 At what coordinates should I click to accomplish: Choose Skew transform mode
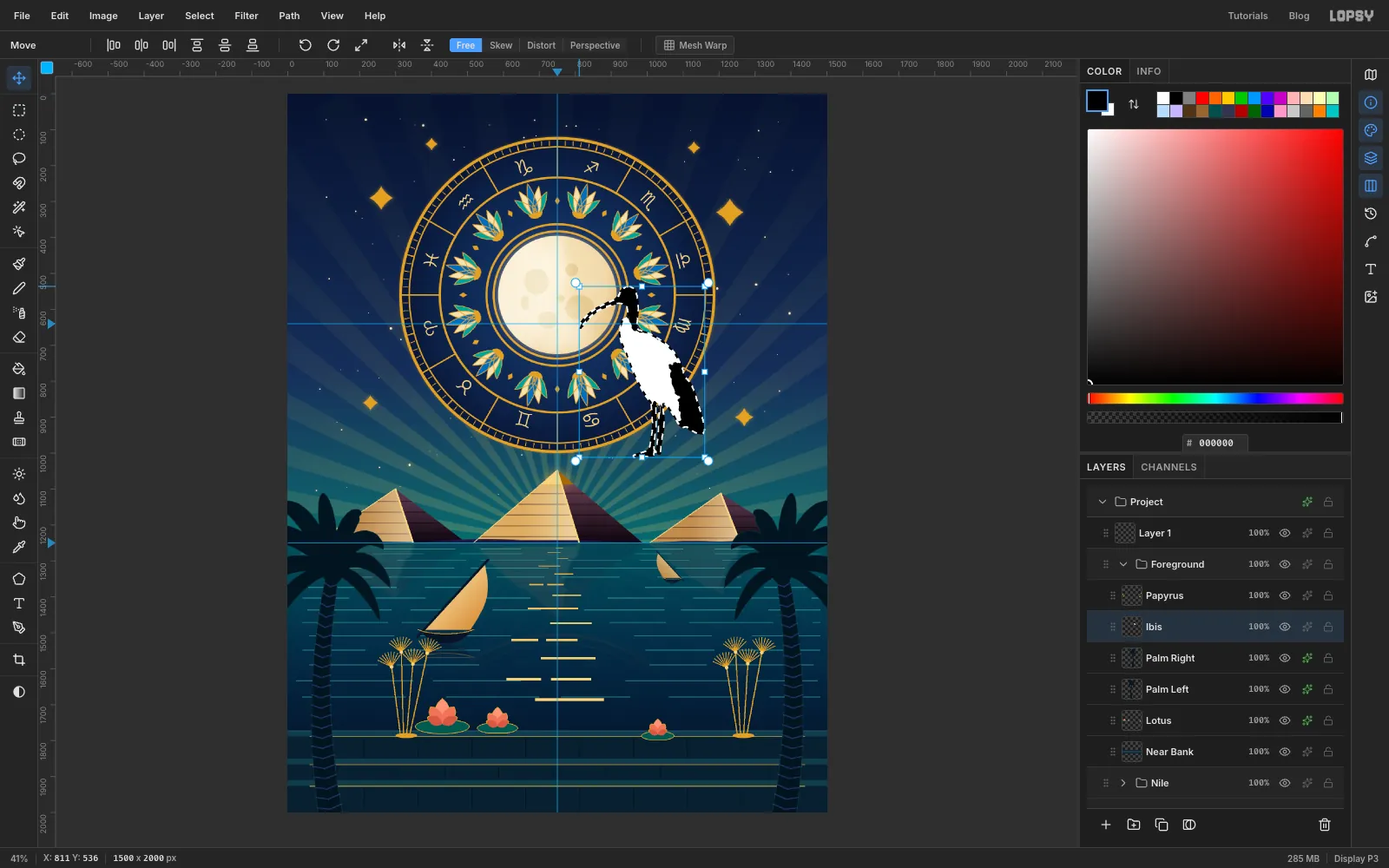click(x=501, y=45)
